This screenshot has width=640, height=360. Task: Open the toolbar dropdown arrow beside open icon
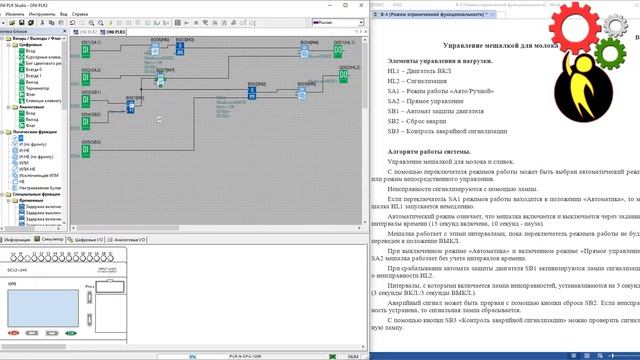[x=3, y=23]
